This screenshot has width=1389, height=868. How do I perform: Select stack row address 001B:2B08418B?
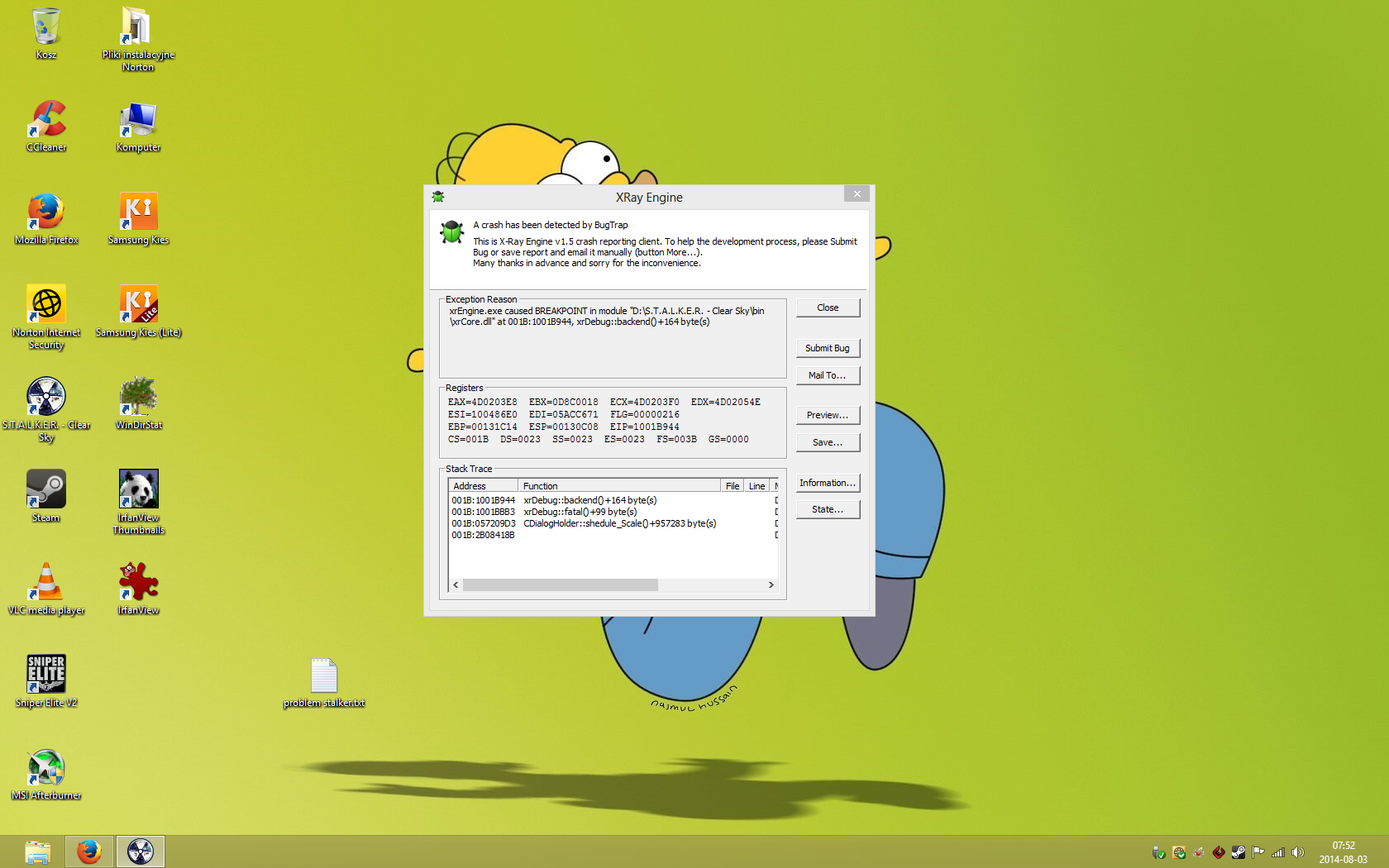pos(613,535)
